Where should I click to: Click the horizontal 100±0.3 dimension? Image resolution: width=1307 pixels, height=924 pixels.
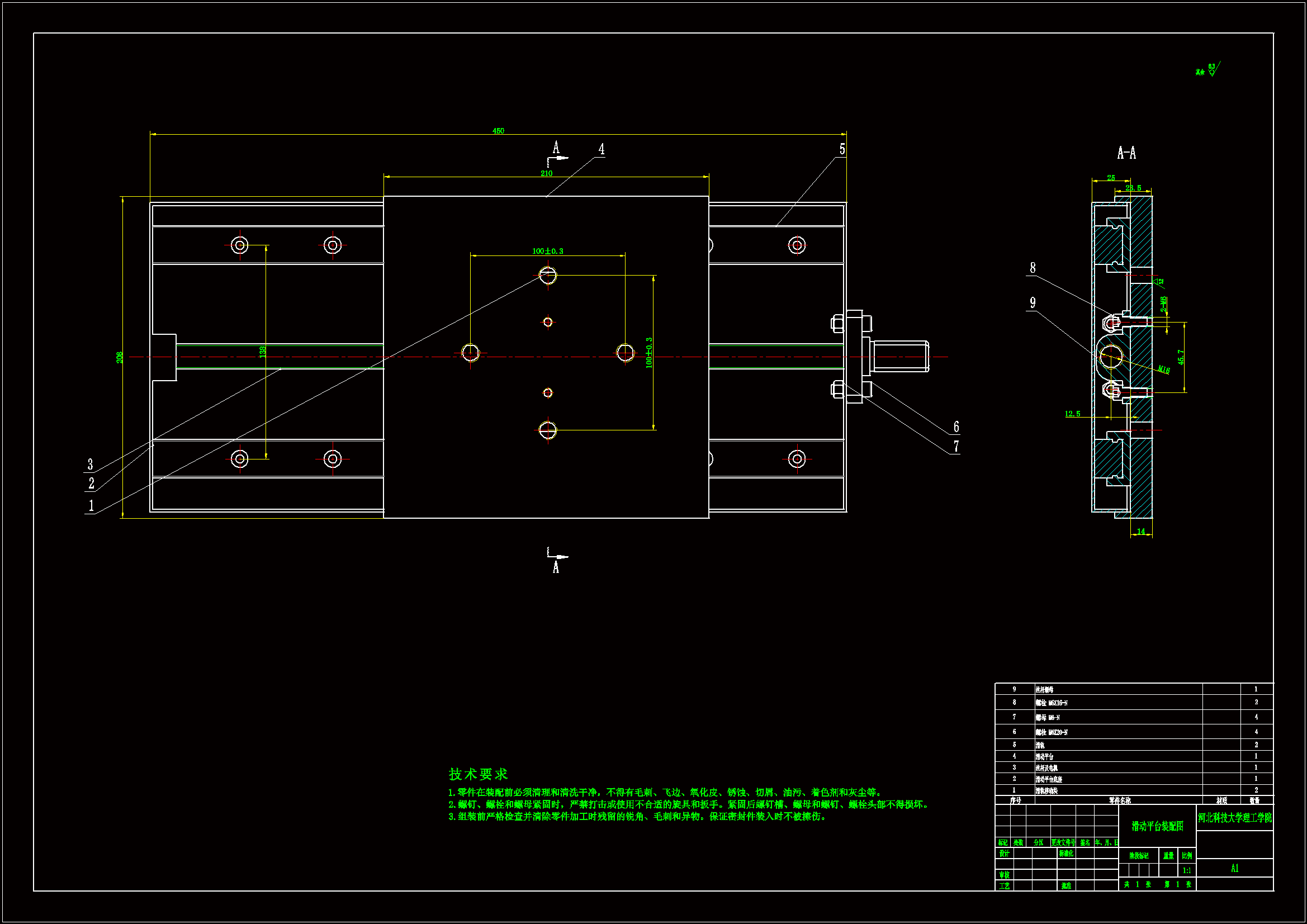point(548,251)
